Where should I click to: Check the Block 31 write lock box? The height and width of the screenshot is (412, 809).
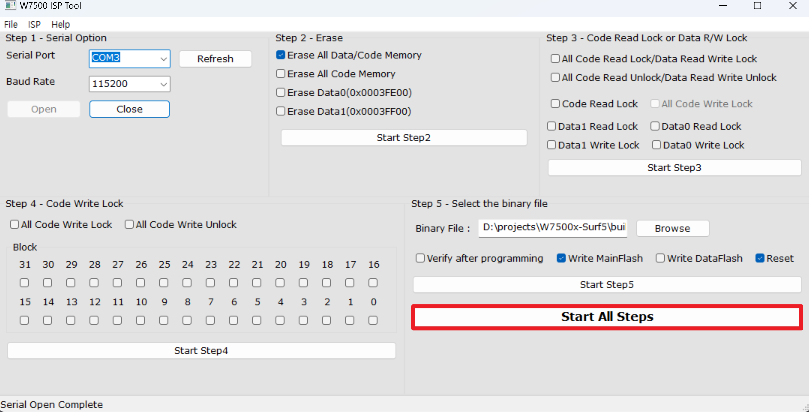[25, 283]
